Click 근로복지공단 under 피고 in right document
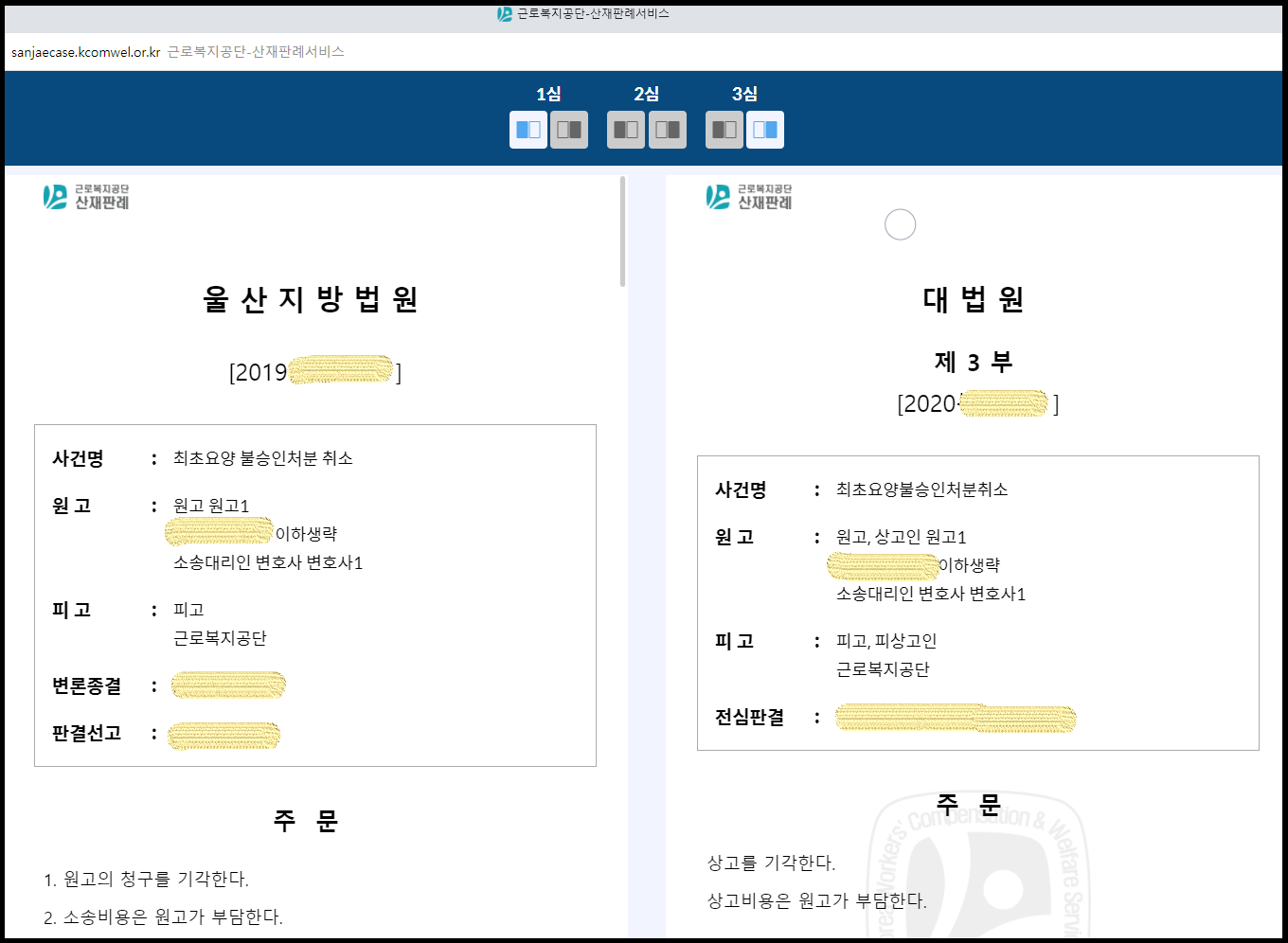 (x=883, y=669)
